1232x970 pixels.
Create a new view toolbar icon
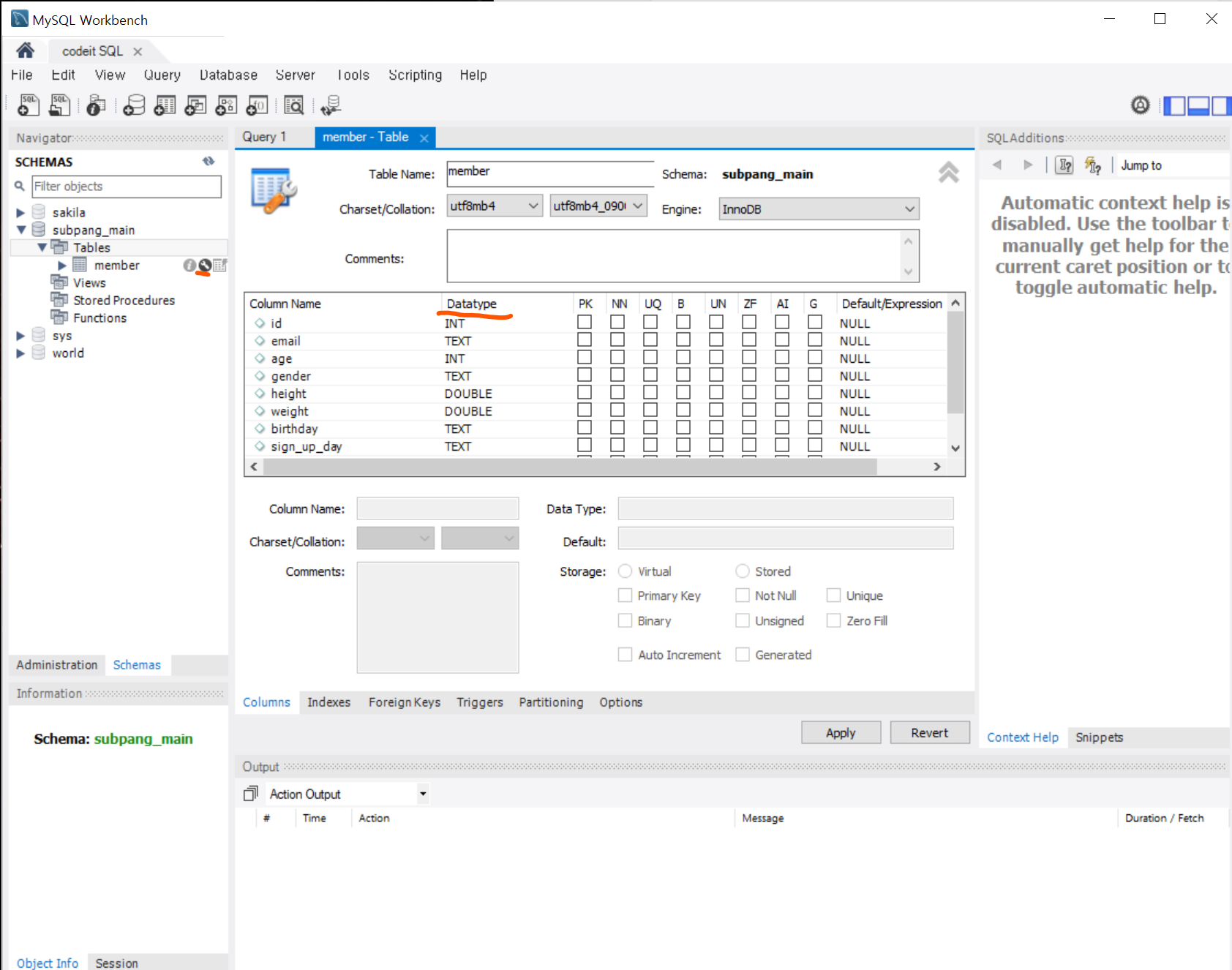click(195, 105)
